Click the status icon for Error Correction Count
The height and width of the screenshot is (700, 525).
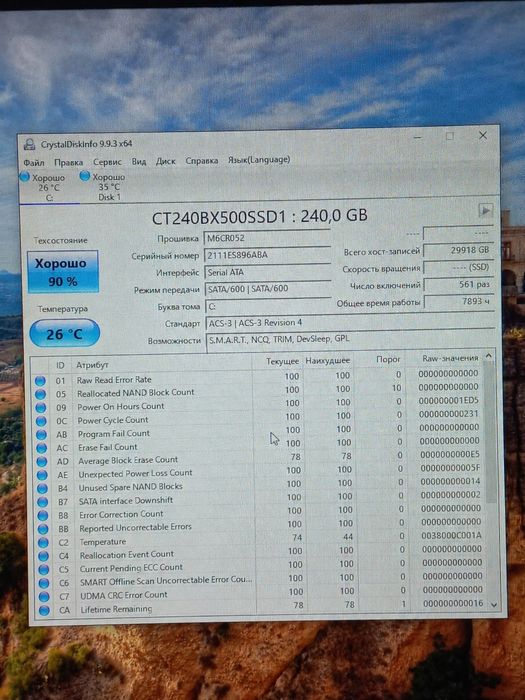42,515
